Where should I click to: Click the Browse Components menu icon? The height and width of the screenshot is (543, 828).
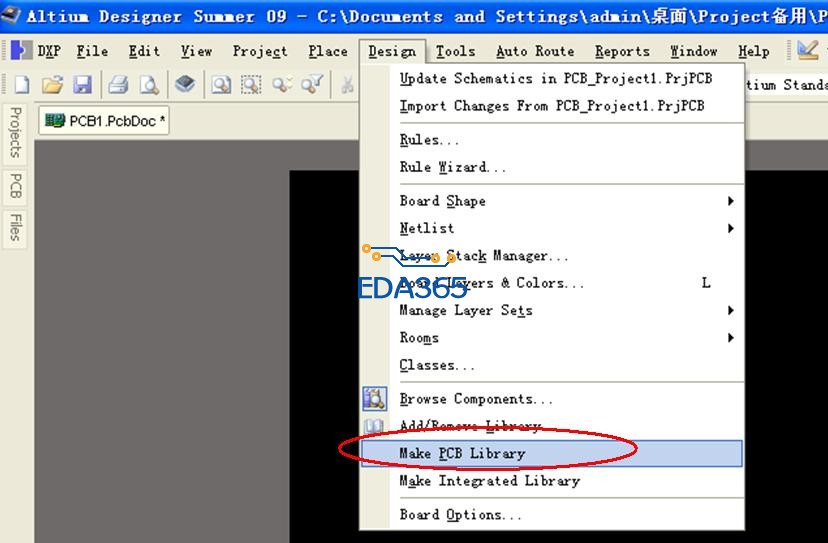(374, 399)
